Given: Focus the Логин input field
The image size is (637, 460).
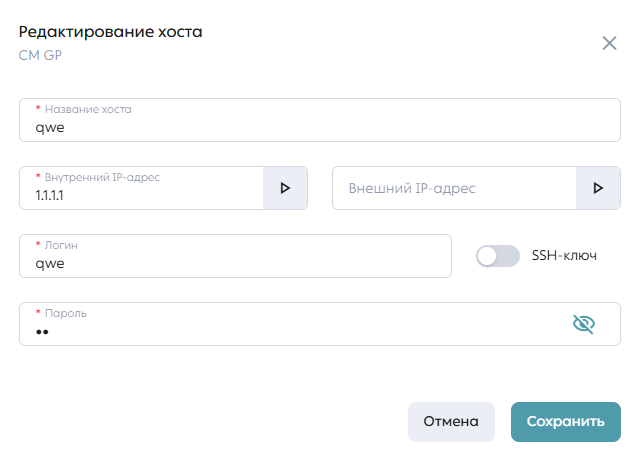Looking at the screenshot, I should (x=235, y=256).
